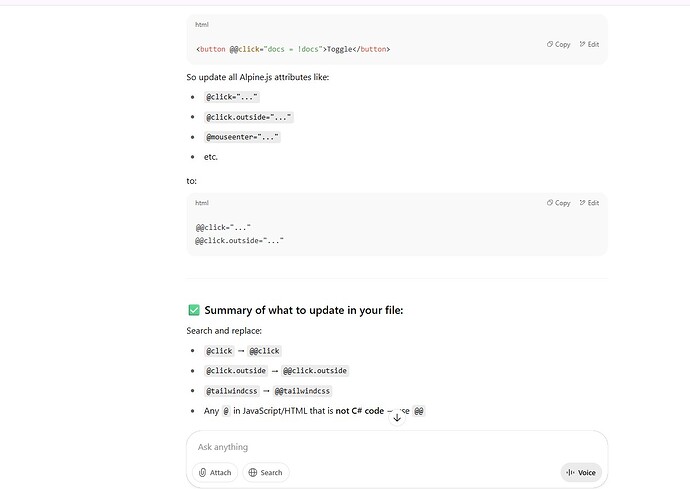The width and height of the screenshot is (690, 489).
Task: Click the green checkmark emoji in Summary heading
Action: 194,310
